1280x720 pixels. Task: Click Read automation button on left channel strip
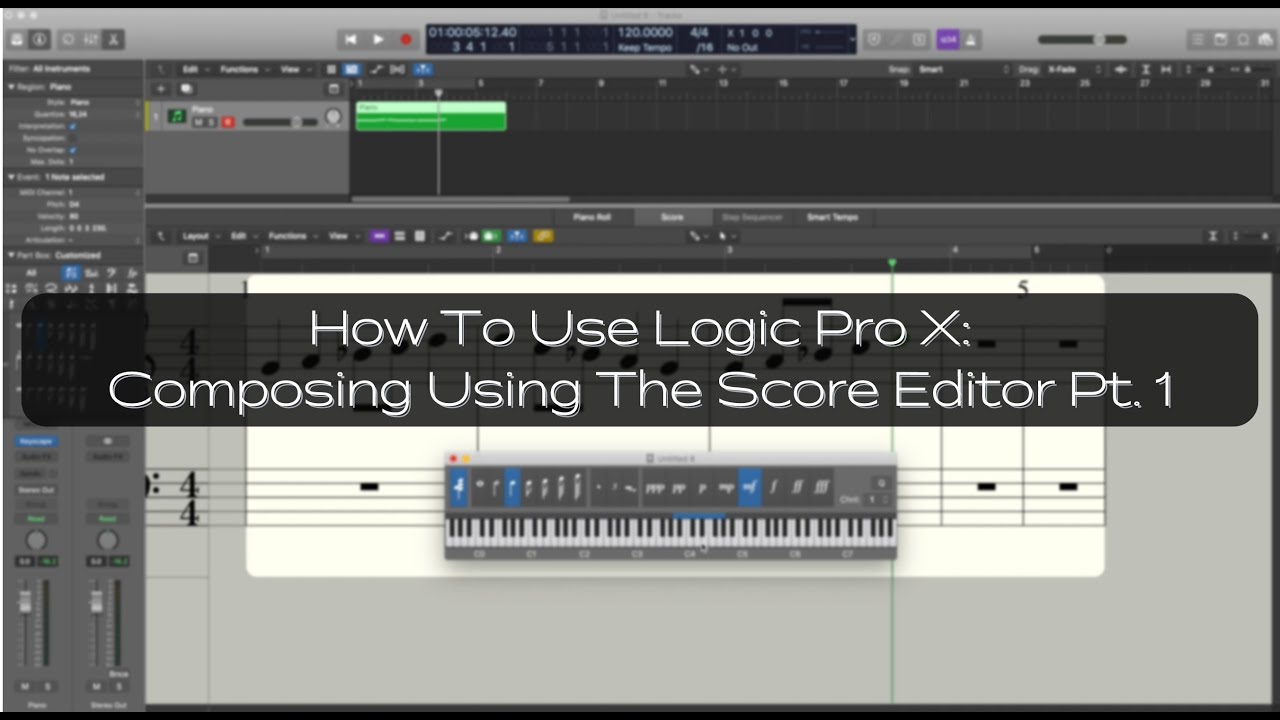click(36, 519)
